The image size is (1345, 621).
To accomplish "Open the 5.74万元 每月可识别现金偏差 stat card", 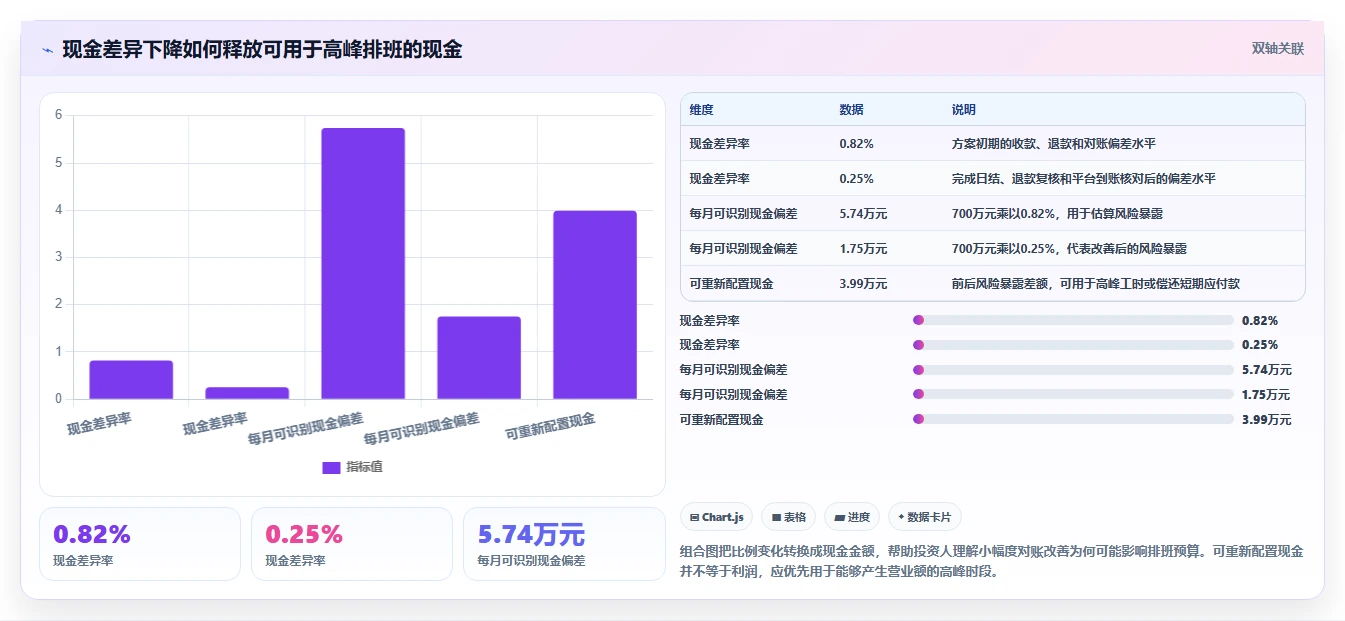I will tap(564, 544).
